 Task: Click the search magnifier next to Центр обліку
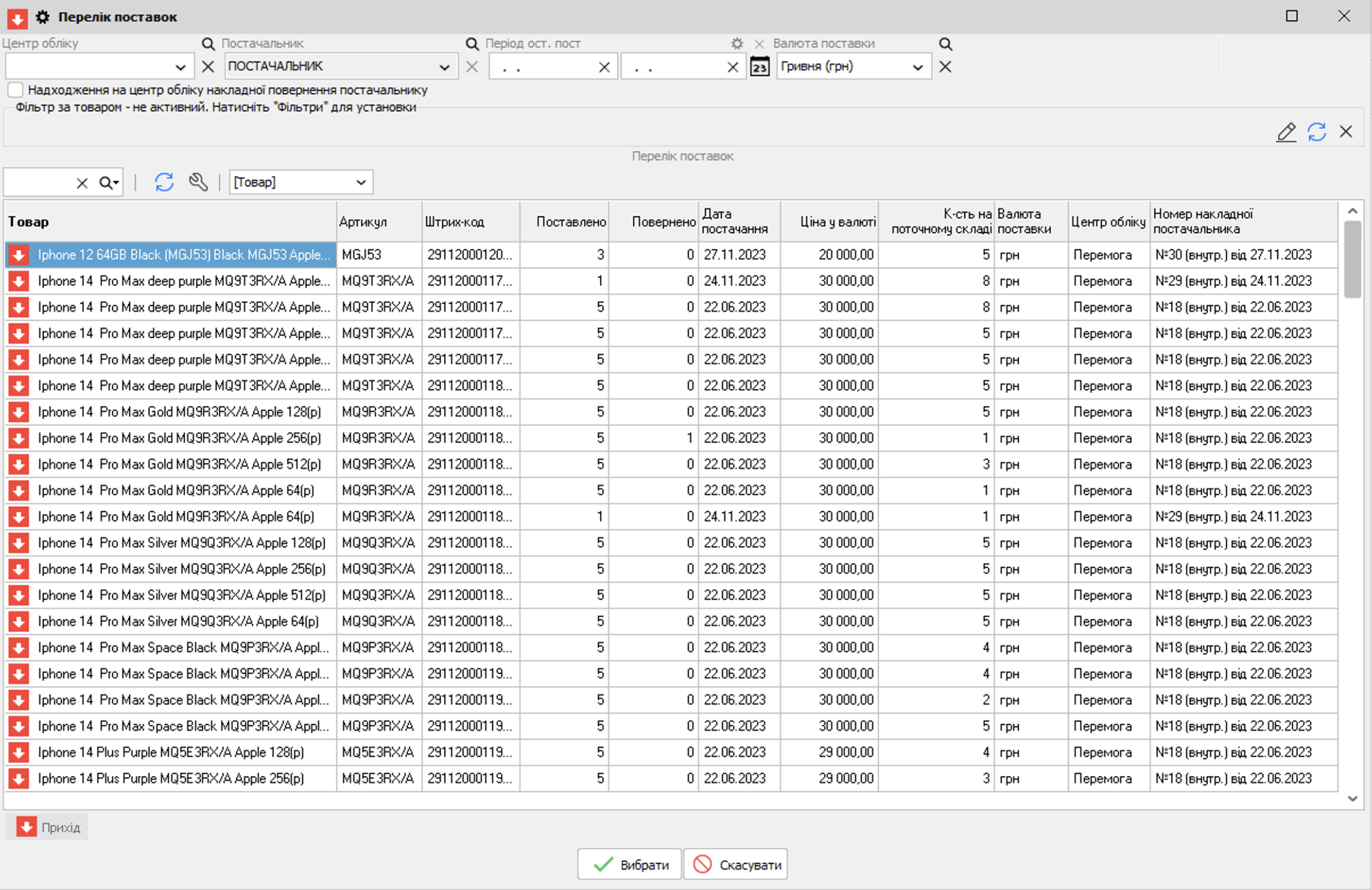(x=208, y=44)
